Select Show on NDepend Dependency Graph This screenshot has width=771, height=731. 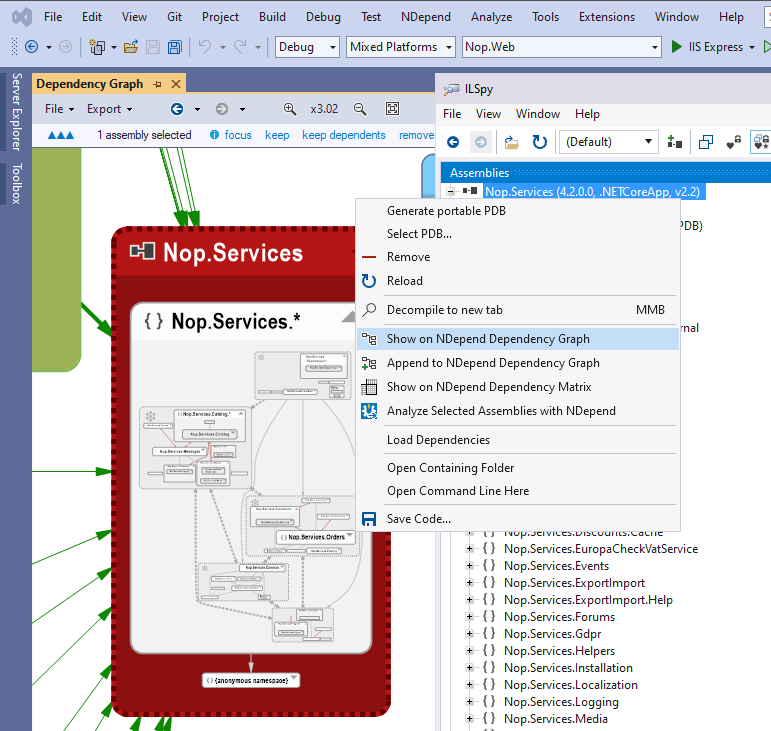tap(518, 339)
